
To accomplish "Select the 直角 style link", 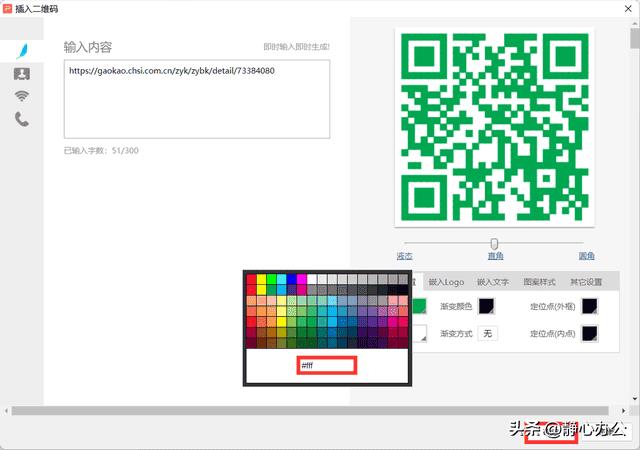I will pos(496,256).
